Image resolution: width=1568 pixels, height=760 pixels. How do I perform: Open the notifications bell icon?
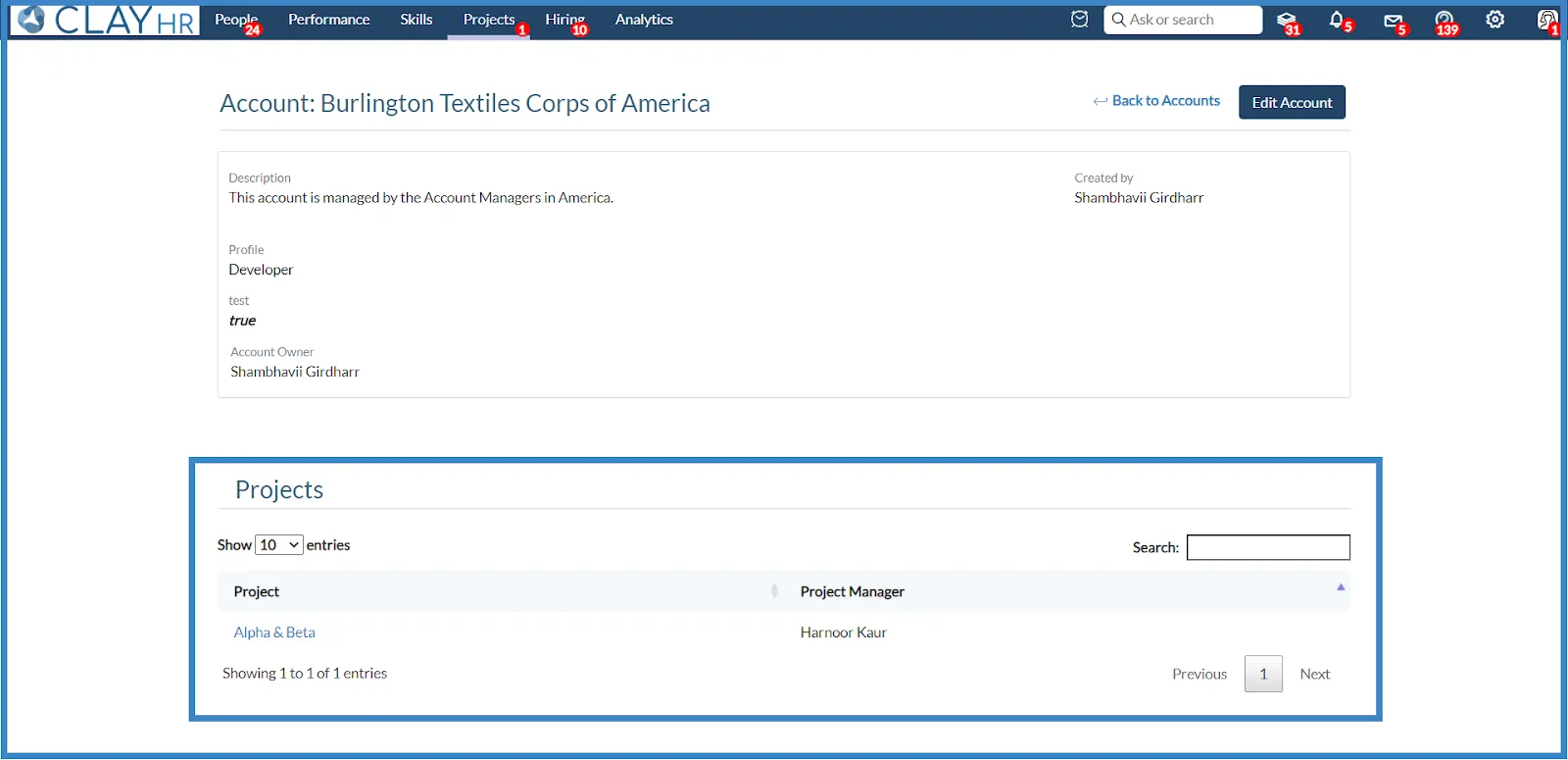pyautogui.click(x=1338, y=21)
